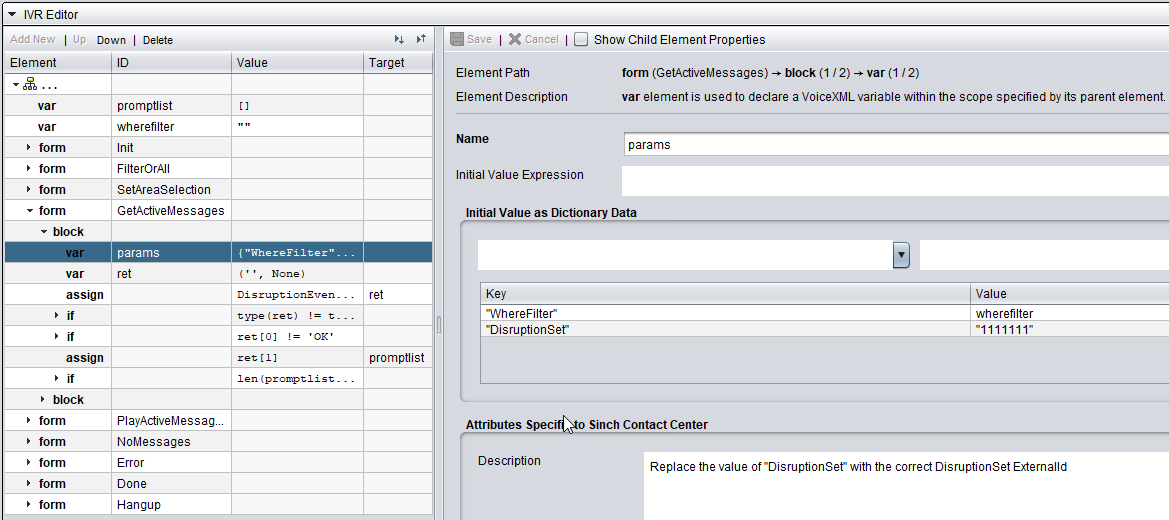The image size is (1169, 520).
Task: Expand the Init form node
Action: [29, 148]
